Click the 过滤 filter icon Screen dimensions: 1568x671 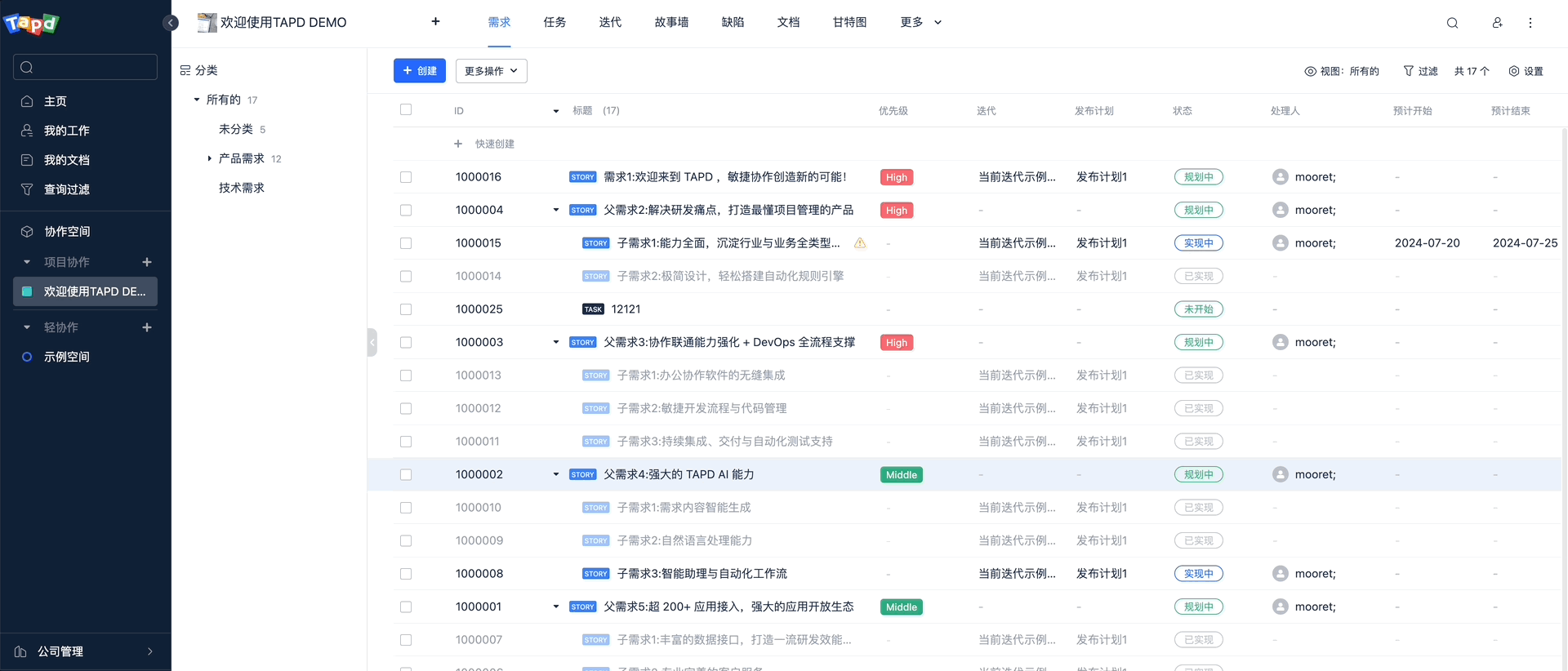point(1409,71)
